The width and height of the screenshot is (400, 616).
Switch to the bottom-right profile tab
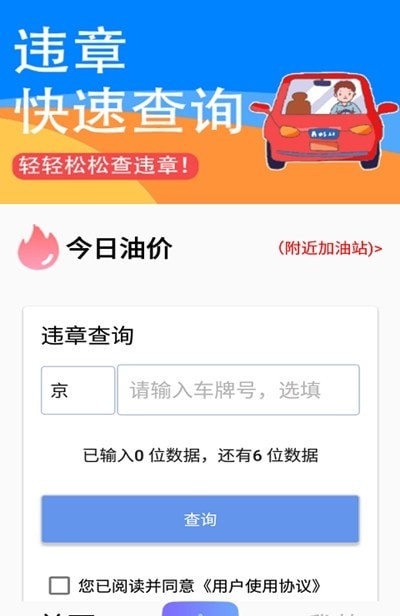point(333,613)
